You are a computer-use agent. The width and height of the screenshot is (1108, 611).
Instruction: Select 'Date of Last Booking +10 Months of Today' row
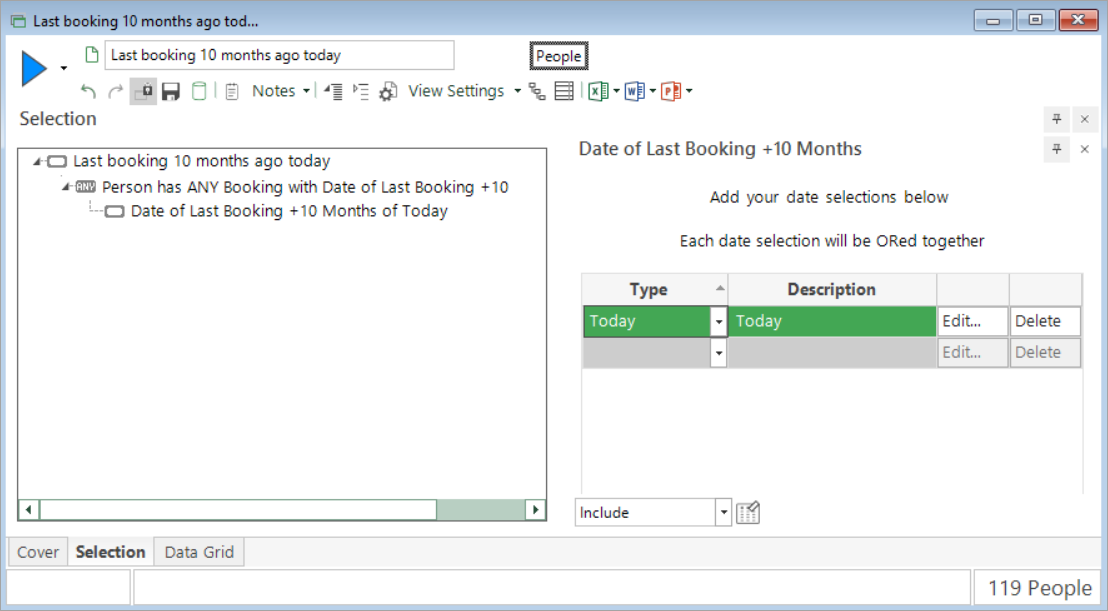point(289,211)
